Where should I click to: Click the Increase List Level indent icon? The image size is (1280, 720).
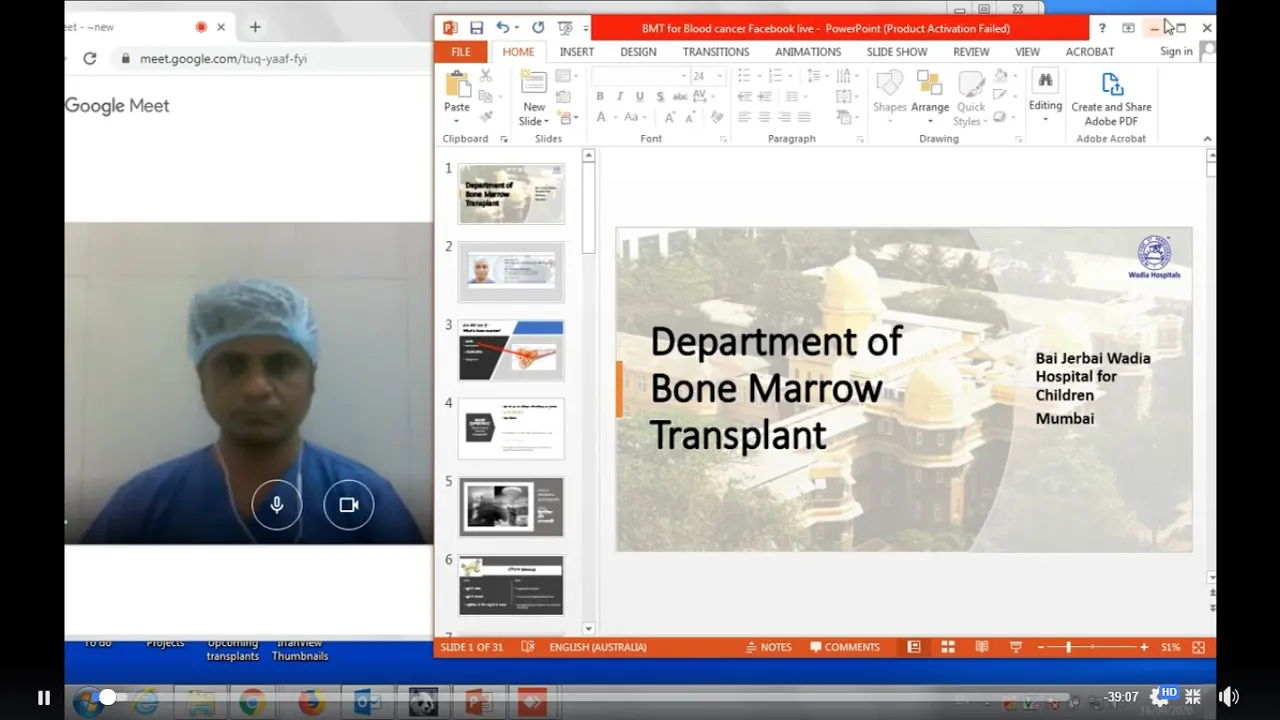(x=764, y=96)
